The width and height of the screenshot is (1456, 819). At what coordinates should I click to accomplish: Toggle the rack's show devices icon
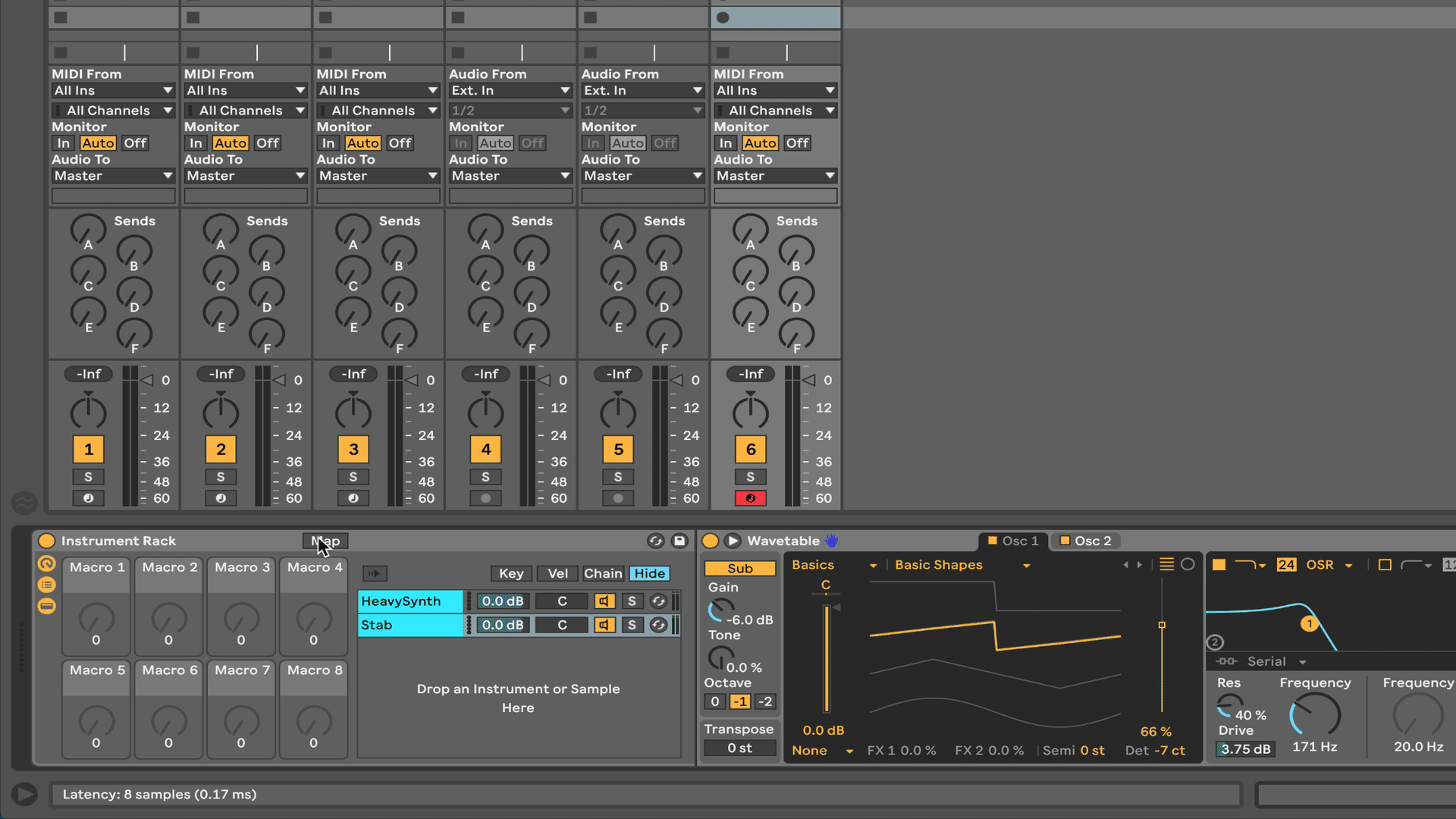click(x=47, y=606)
